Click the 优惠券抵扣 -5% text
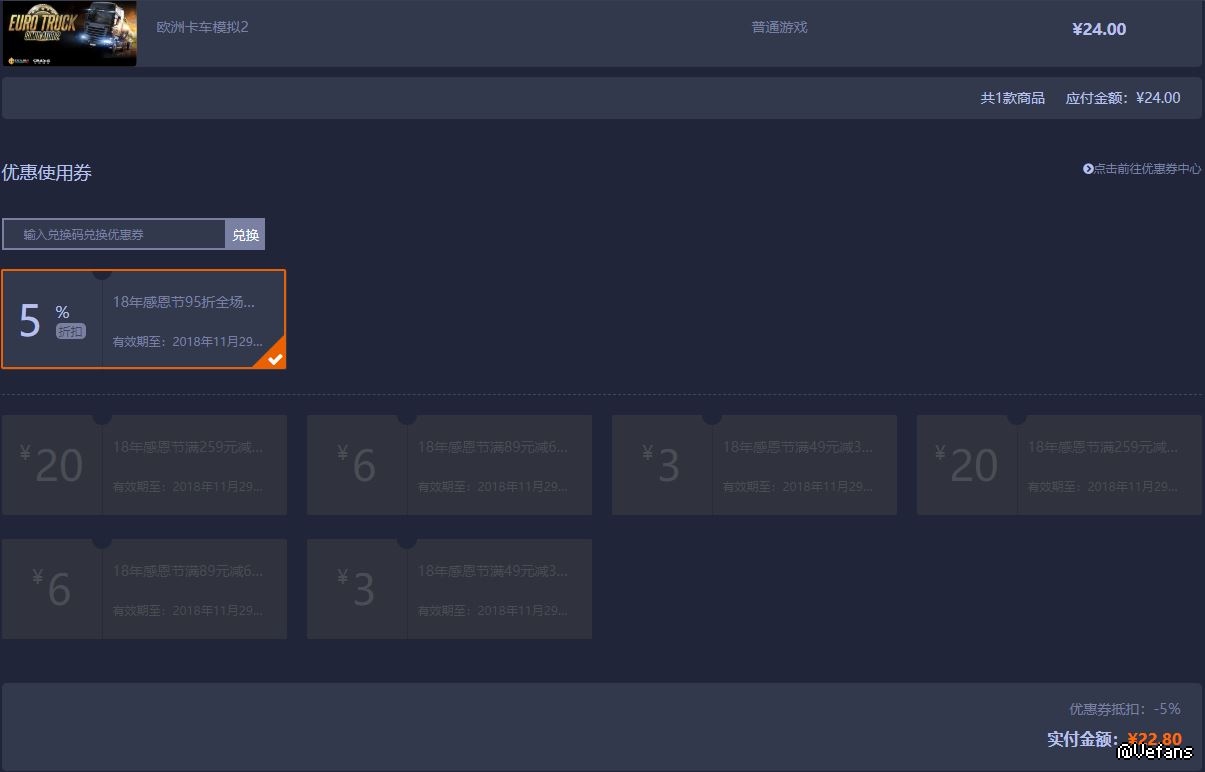Image resolution: width=1205 pixels, height=772 pixels. [x=1124, y=709]
